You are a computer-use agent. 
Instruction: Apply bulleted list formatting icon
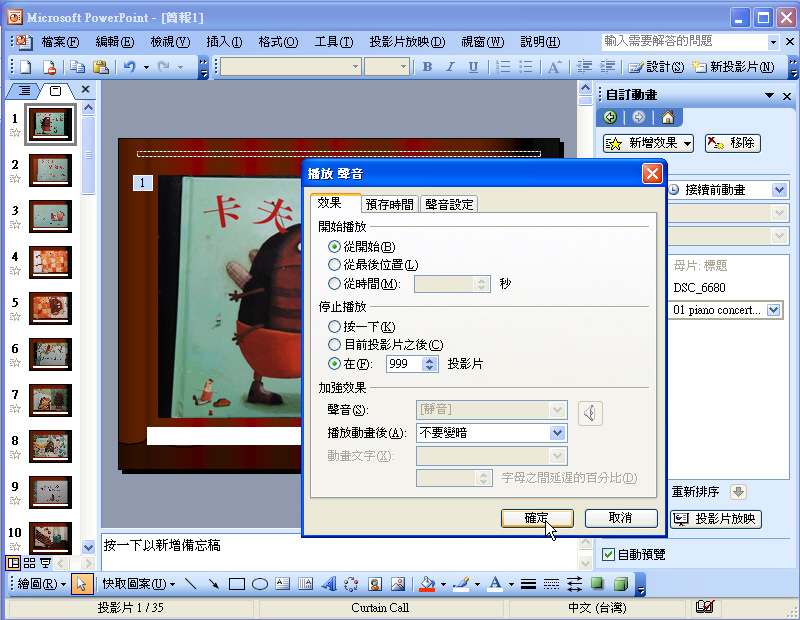pos(526,67)
